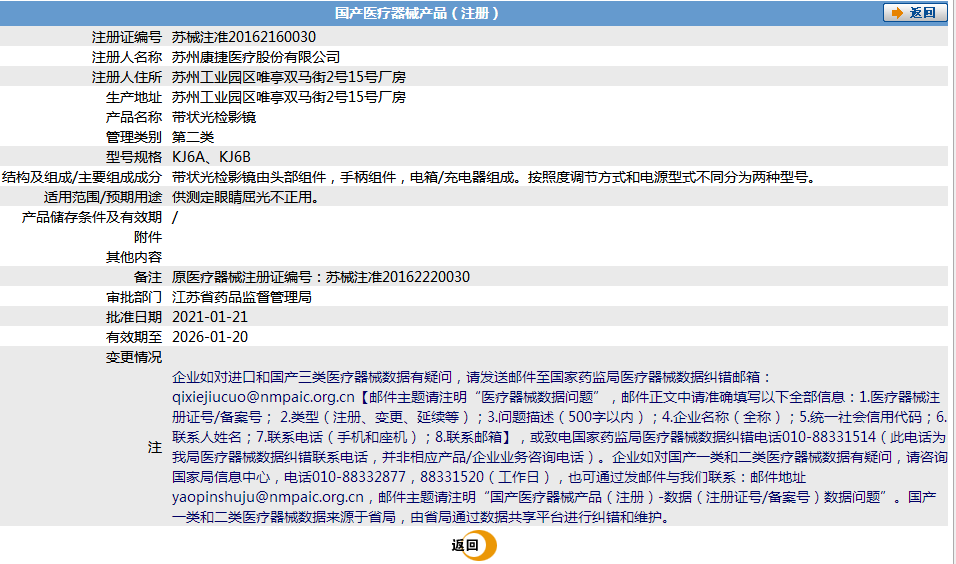Click the 有效期至 field label

(x=134, y=337)
